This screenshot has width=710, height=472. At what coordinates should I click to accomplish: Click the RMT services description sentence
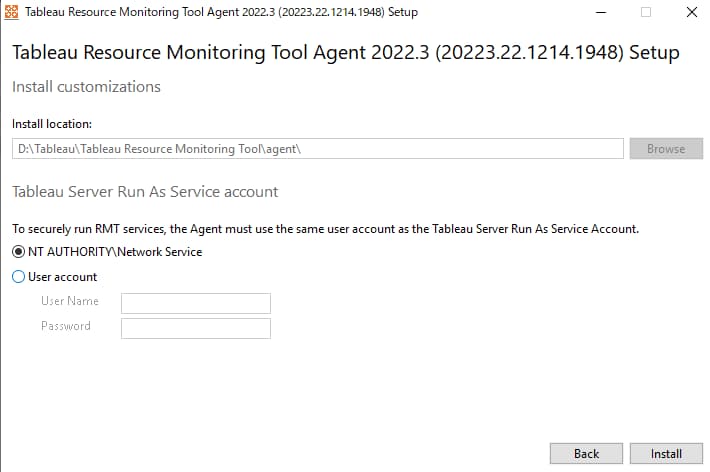325,229
